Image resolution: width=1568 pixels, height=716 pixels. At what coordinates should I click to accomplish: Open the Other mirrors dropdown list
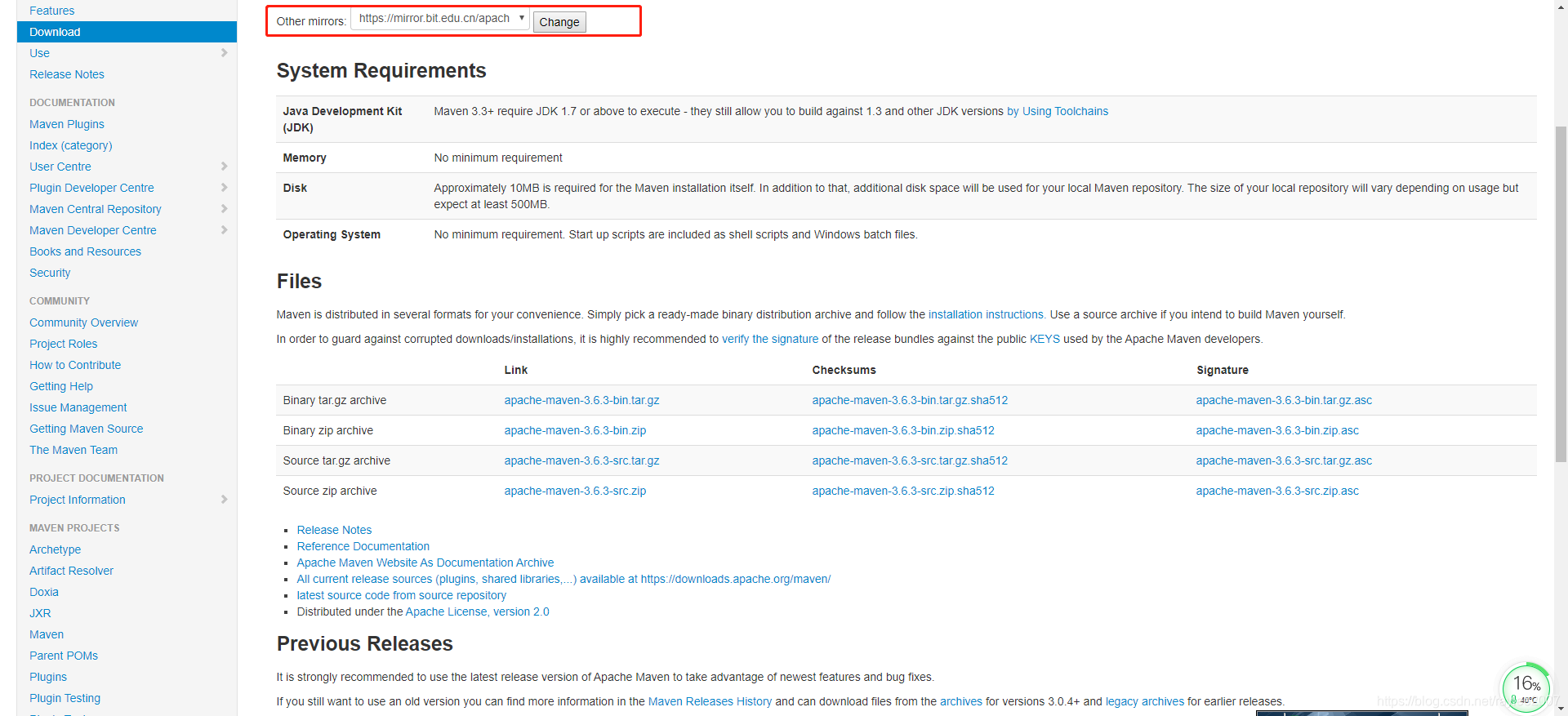[x=440, y=19]
